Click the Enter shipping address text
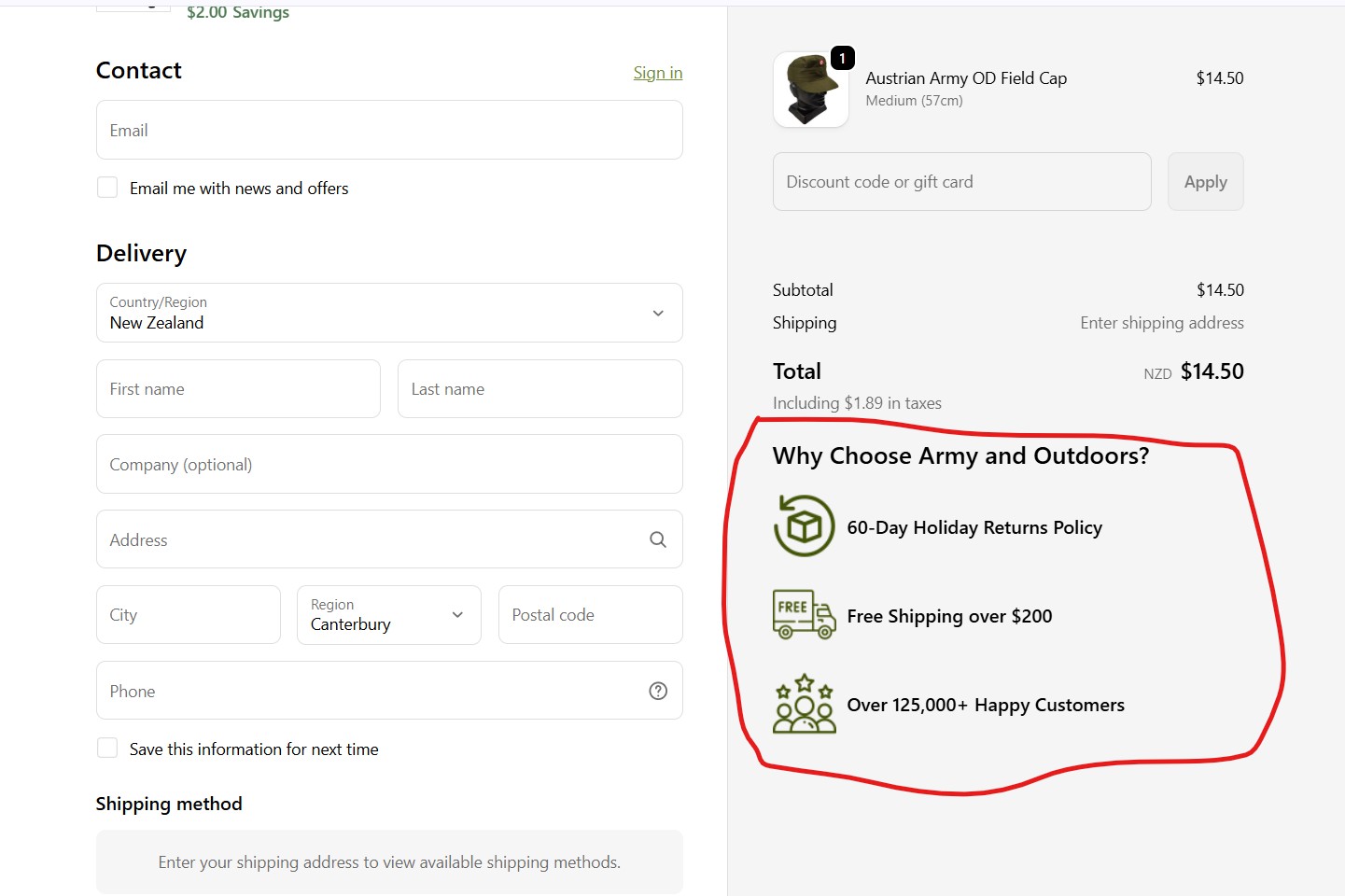 pyautogui.click(x=1162, y=323)
